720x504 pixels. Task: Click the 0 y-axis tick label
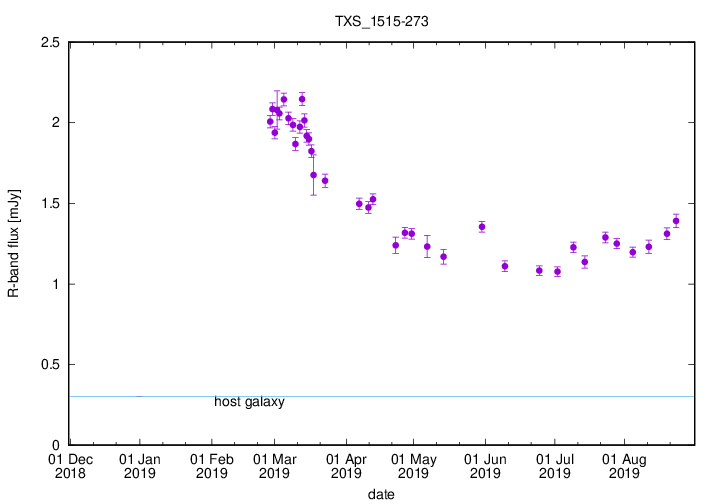click(55, 445)
